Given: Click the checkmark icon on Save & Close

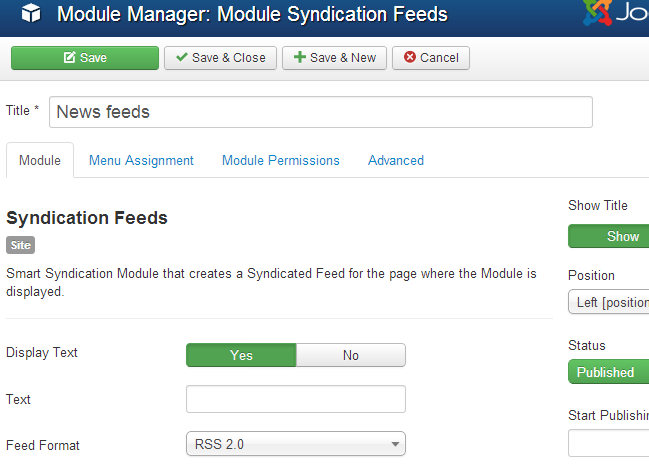Looking at the screenshot, I should [x=181, y=58].
